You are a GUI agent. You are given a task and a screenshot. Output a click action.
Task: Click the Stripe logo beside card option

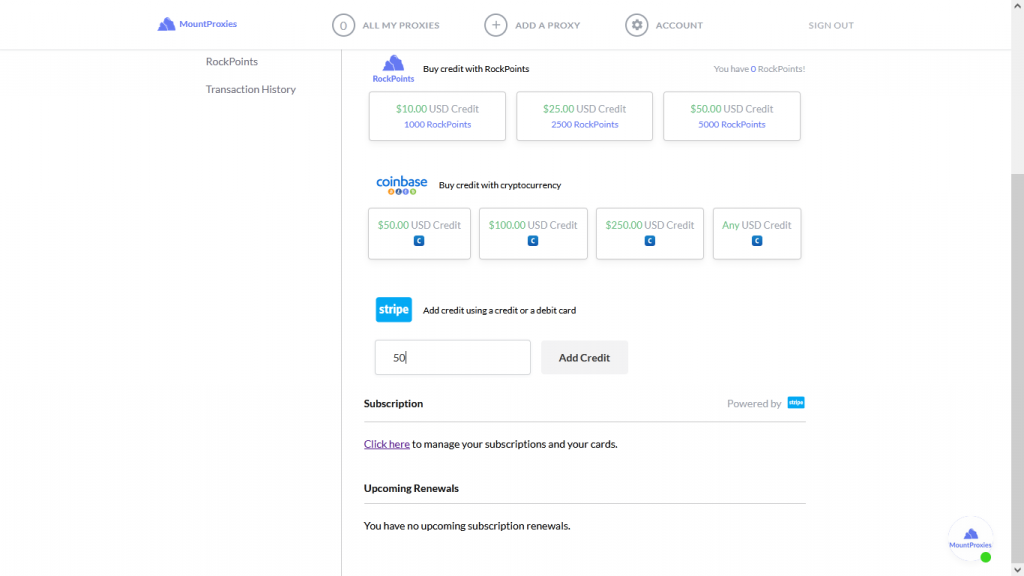pyautogui.click(x=394, y=310)
